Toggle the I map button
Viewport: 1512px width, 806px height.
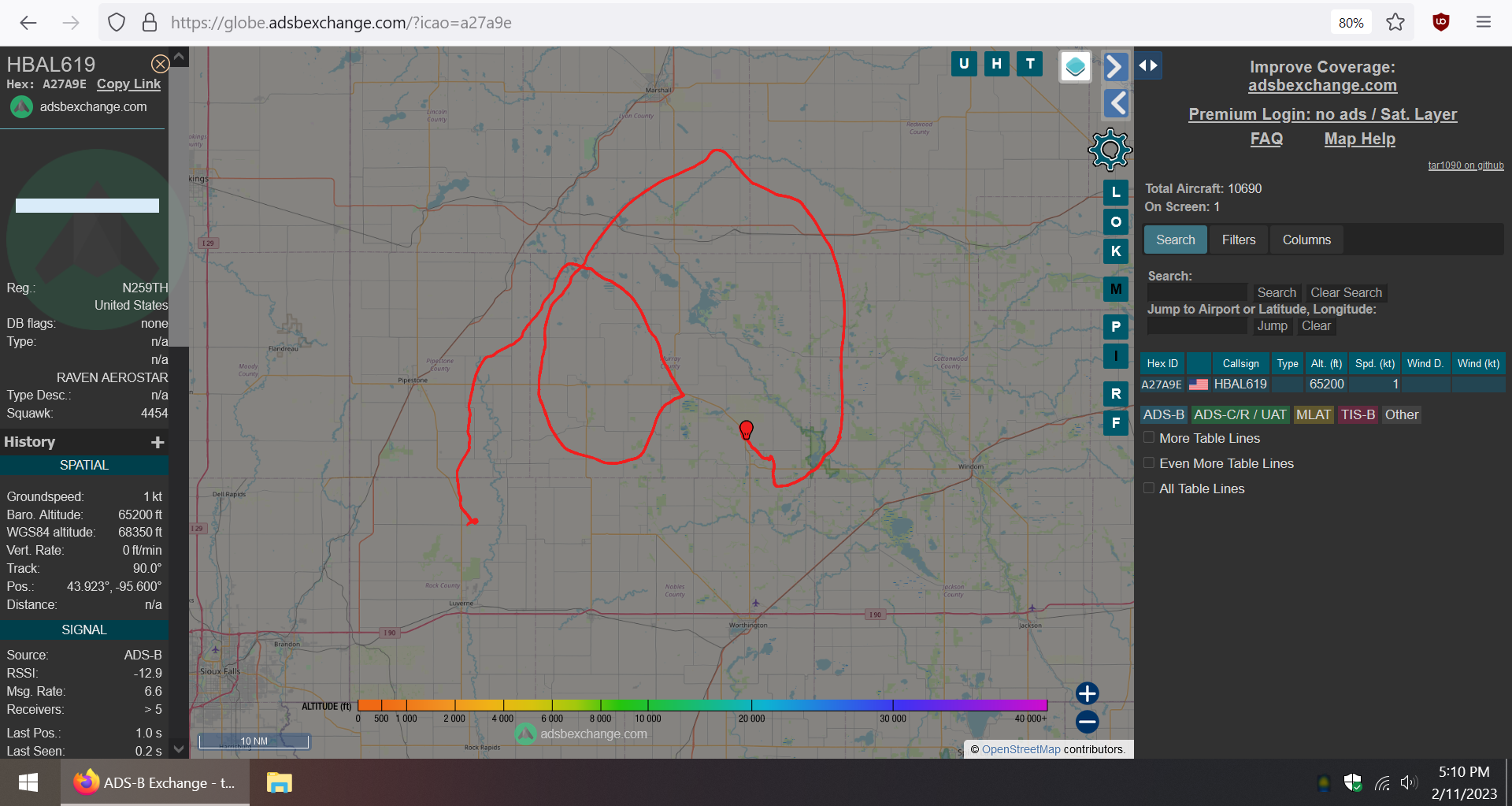(1116, 356)
